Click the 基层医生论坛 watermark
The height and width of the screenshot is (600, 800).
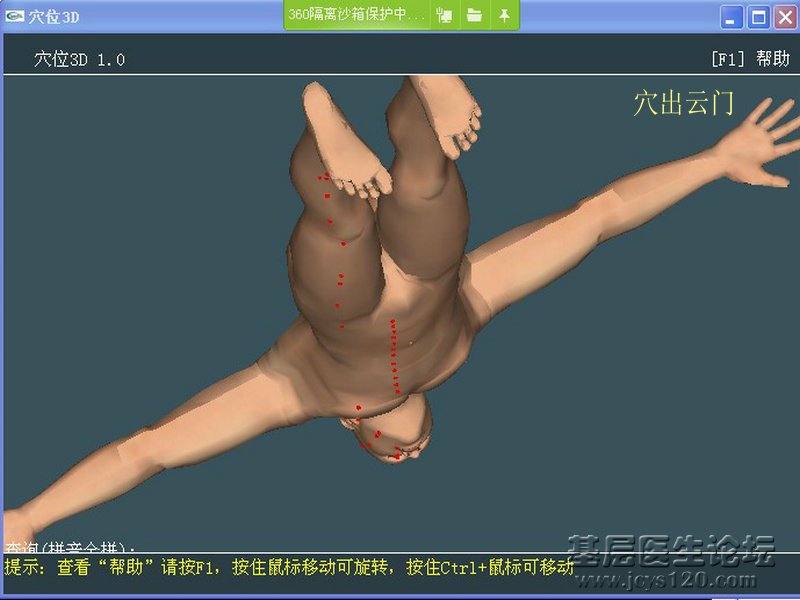[671, 550]
